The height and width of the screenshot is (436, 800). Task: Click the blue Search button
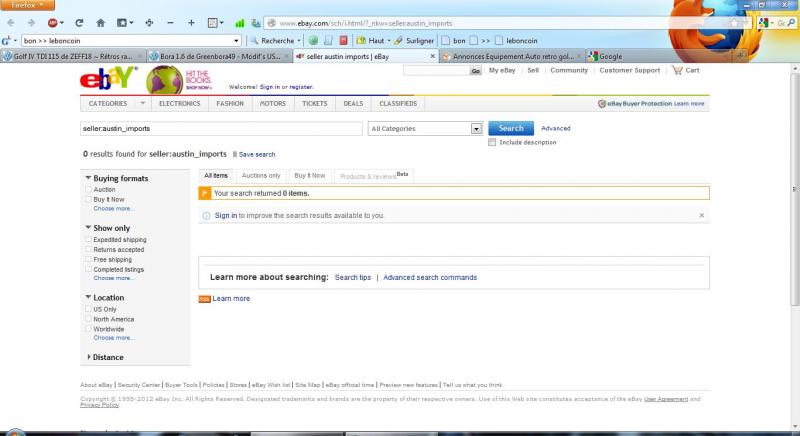(511, 129)
